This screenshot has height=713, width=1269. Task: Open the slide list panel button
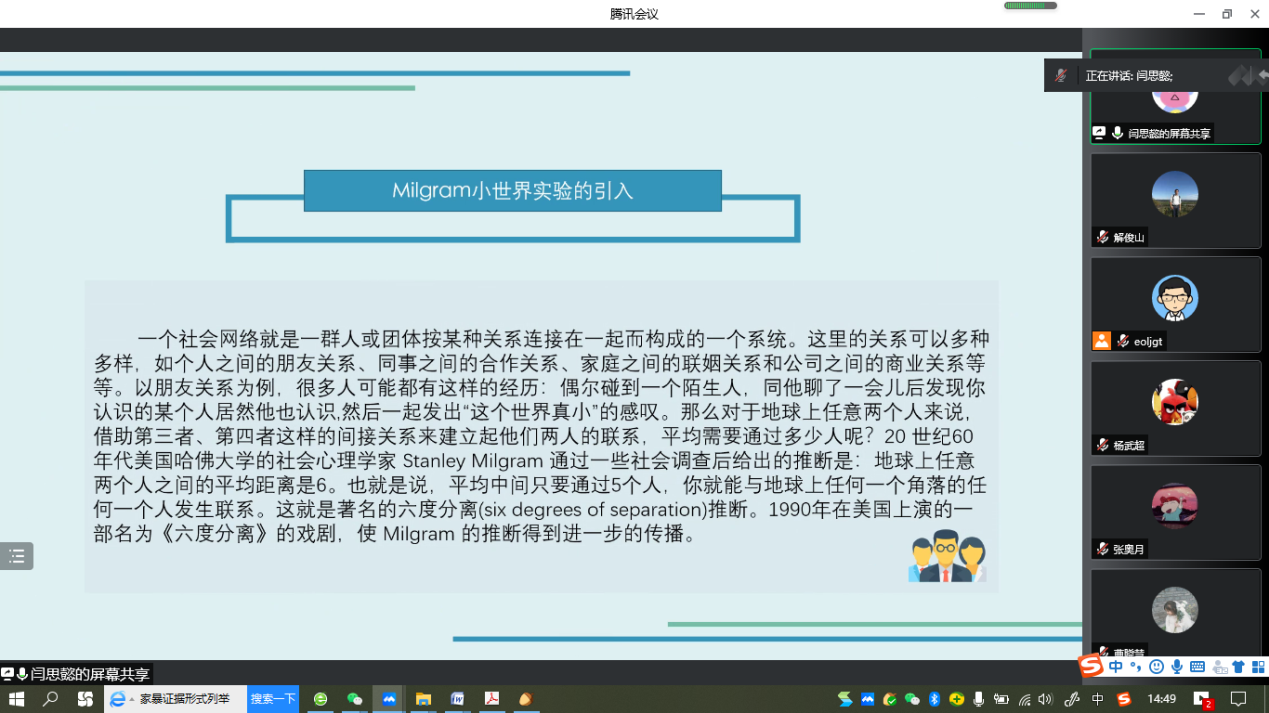17,556
